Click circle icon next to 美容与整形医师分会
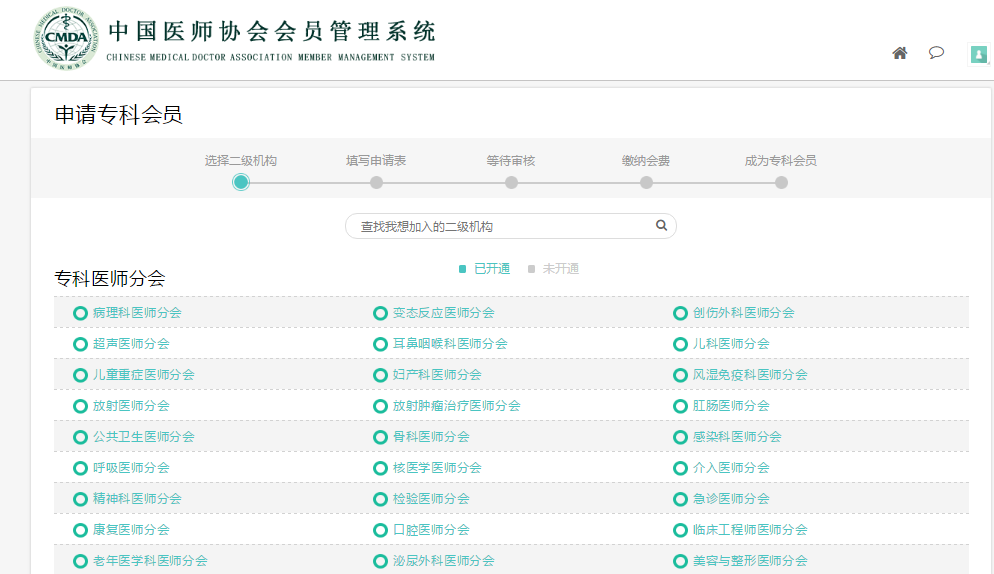The image size is (994, 574). 680,561
